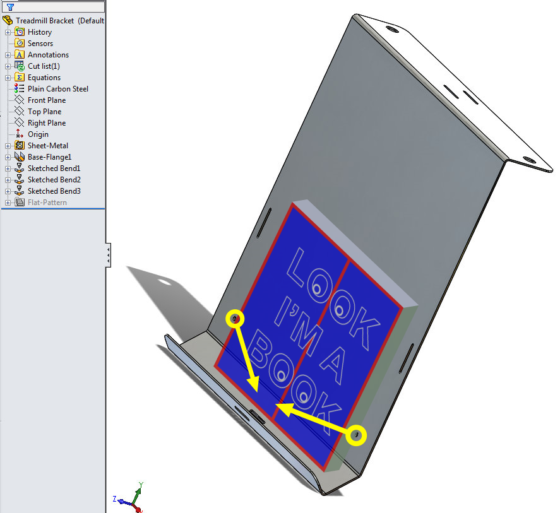Viewport: 560px width, 513px height.
Task: Expand the Sketched Bend2 feature
Action: click(x=8, y=180)
